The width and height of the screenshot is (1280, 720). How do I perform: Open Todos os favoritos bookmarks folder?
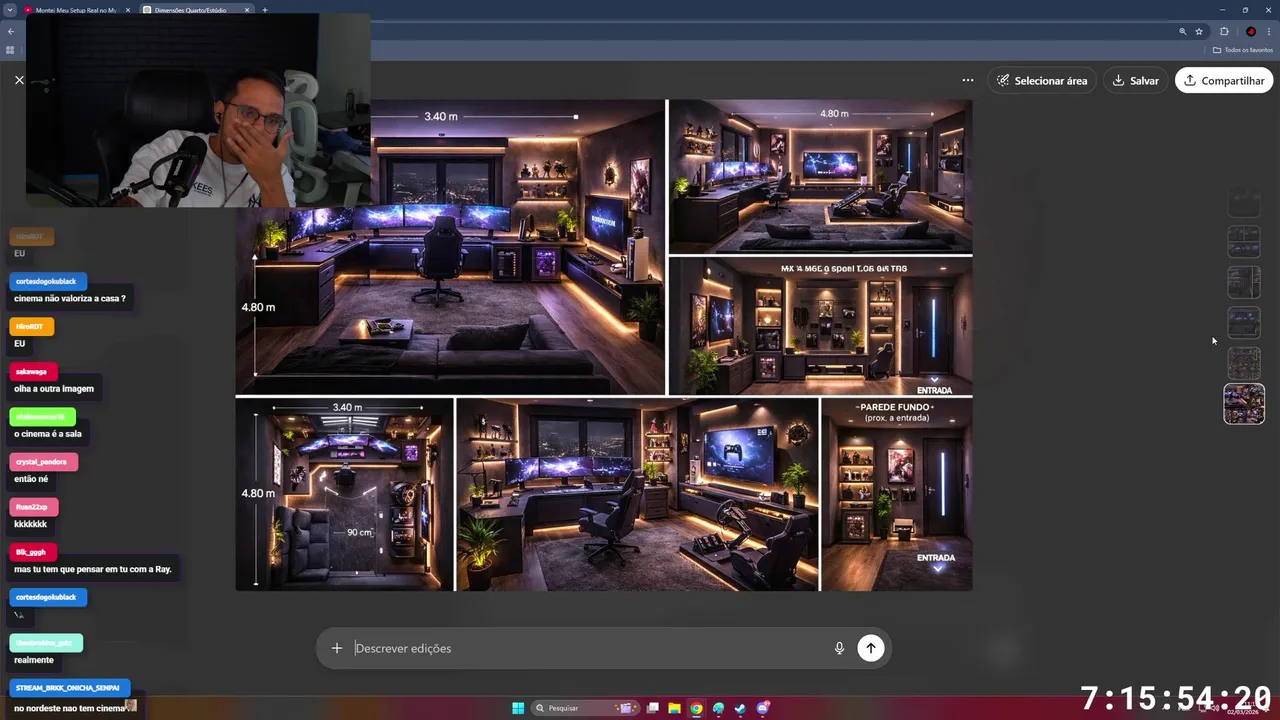coord(1243,50)
